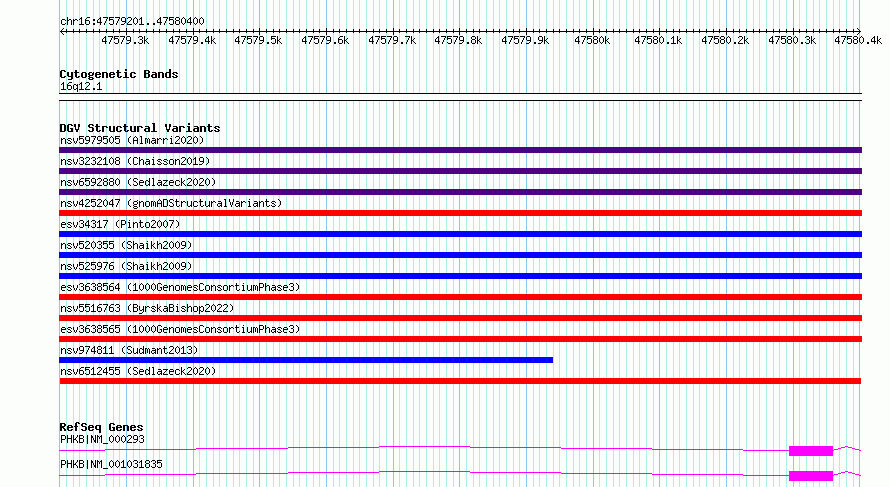Click the nsv525976 (Shaikh2009) label
Viewport: 890px width, 487px height.
pos(127,266)
